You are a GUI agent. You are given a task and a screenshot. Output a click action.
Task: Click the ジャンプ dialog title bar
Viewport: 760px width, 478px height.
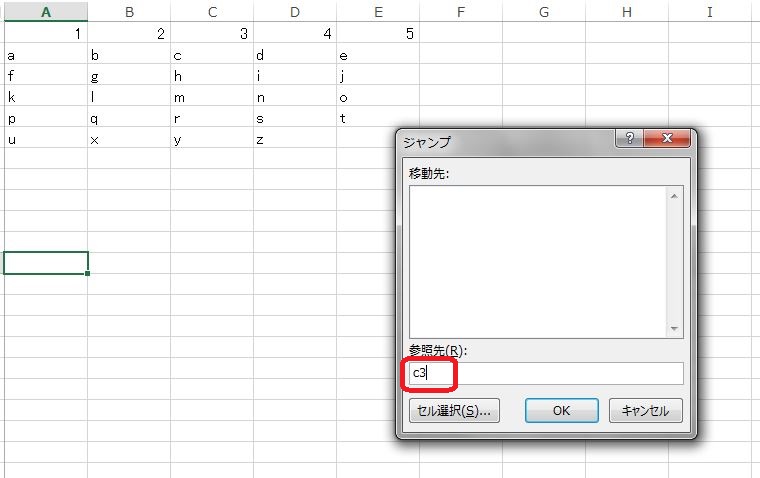(x=500, y=141)
